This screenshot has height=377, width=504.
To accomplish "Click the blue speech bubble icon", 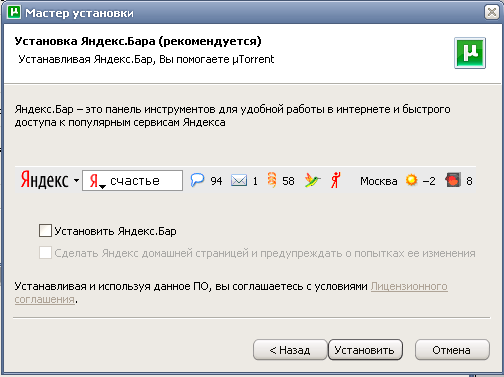I will [x=197, y=180].
